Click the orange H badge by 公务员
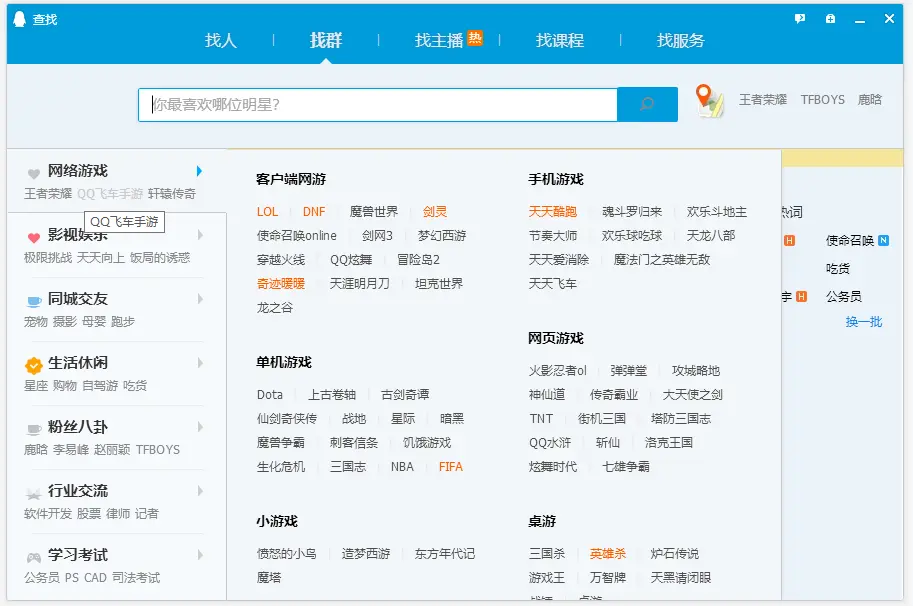The image size is (913, 606). (x=801, y=296)
